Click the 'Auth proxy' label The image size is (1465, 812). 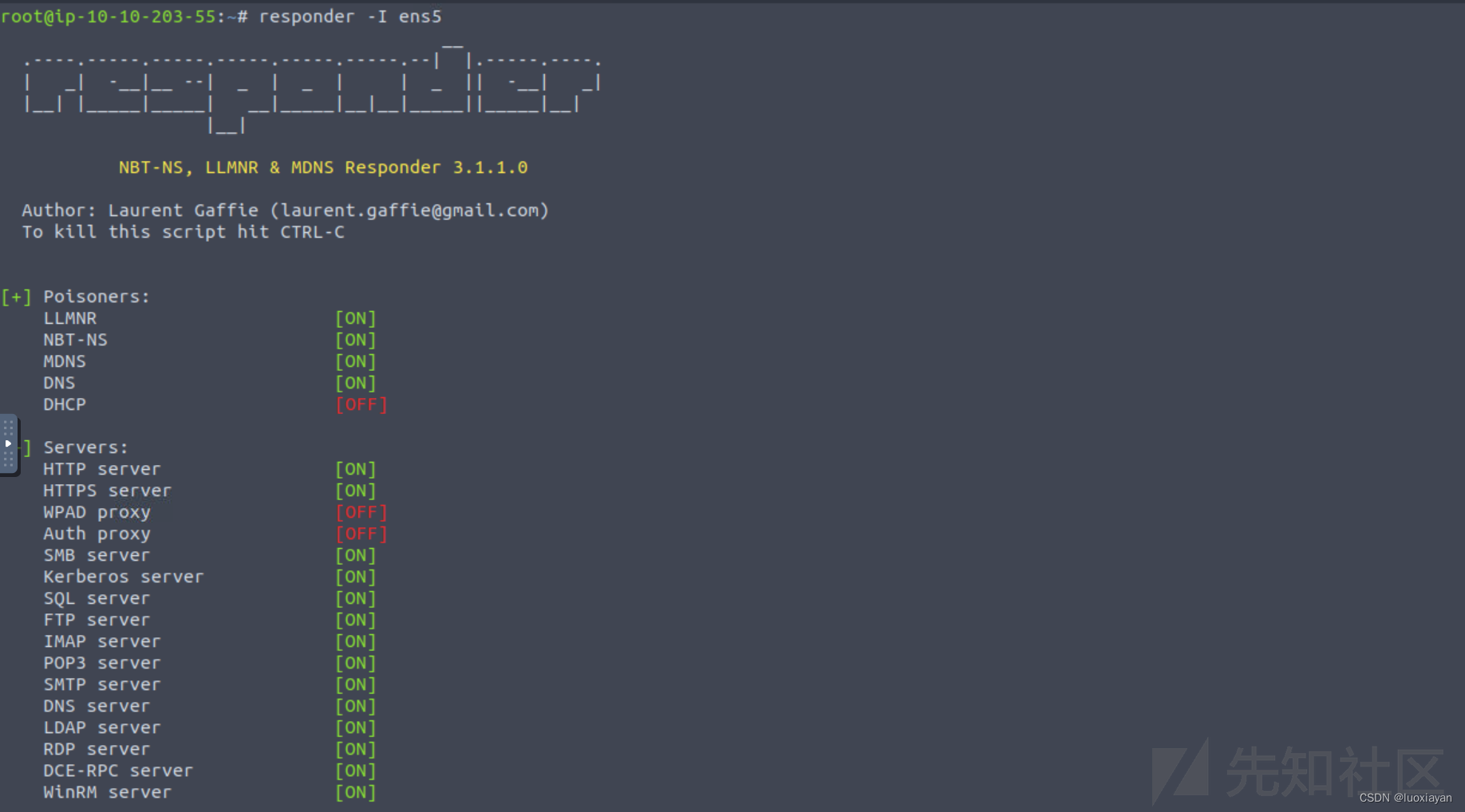97,534
